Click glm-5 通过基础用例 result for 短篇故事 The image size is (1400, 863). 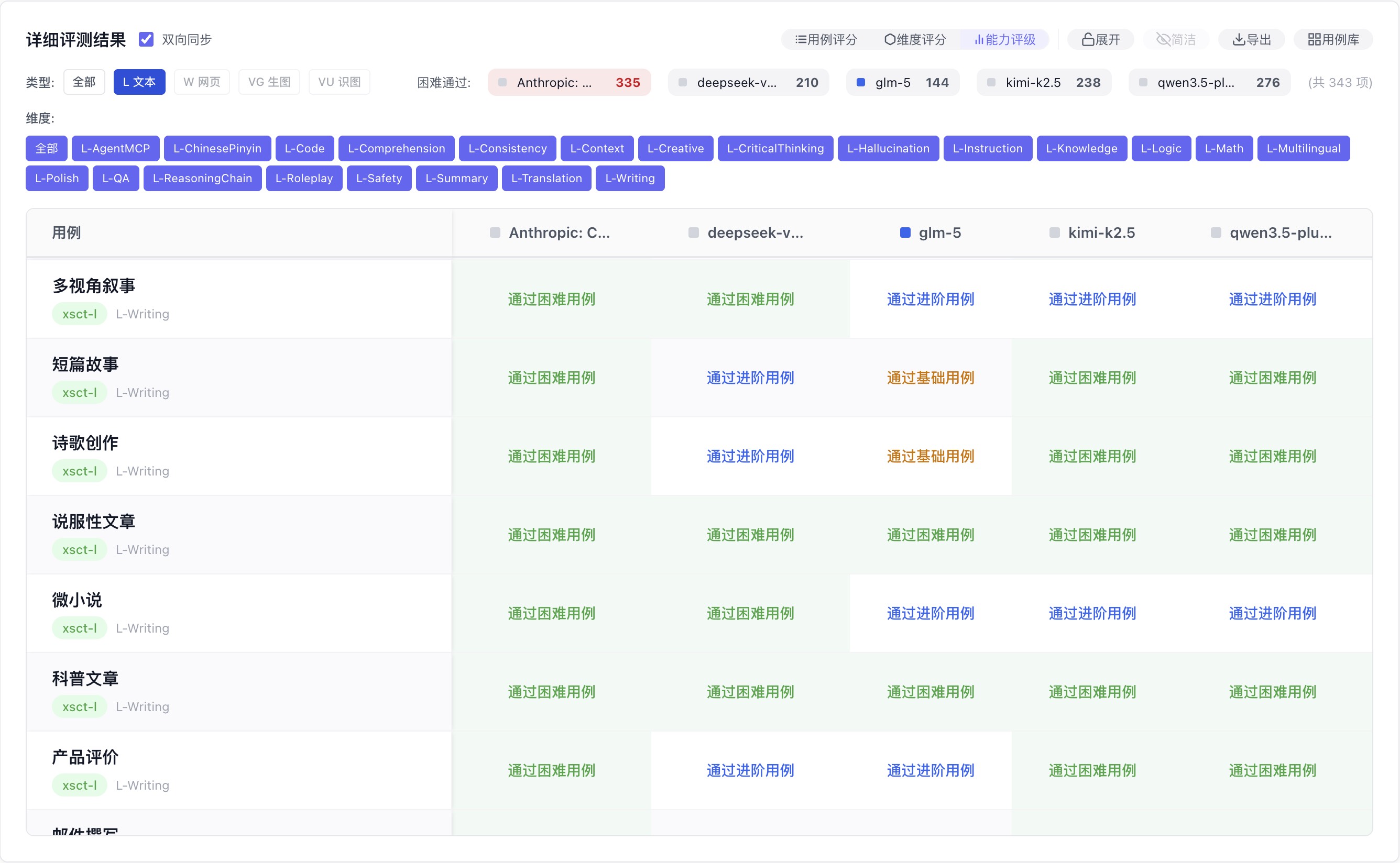(930, 378)
